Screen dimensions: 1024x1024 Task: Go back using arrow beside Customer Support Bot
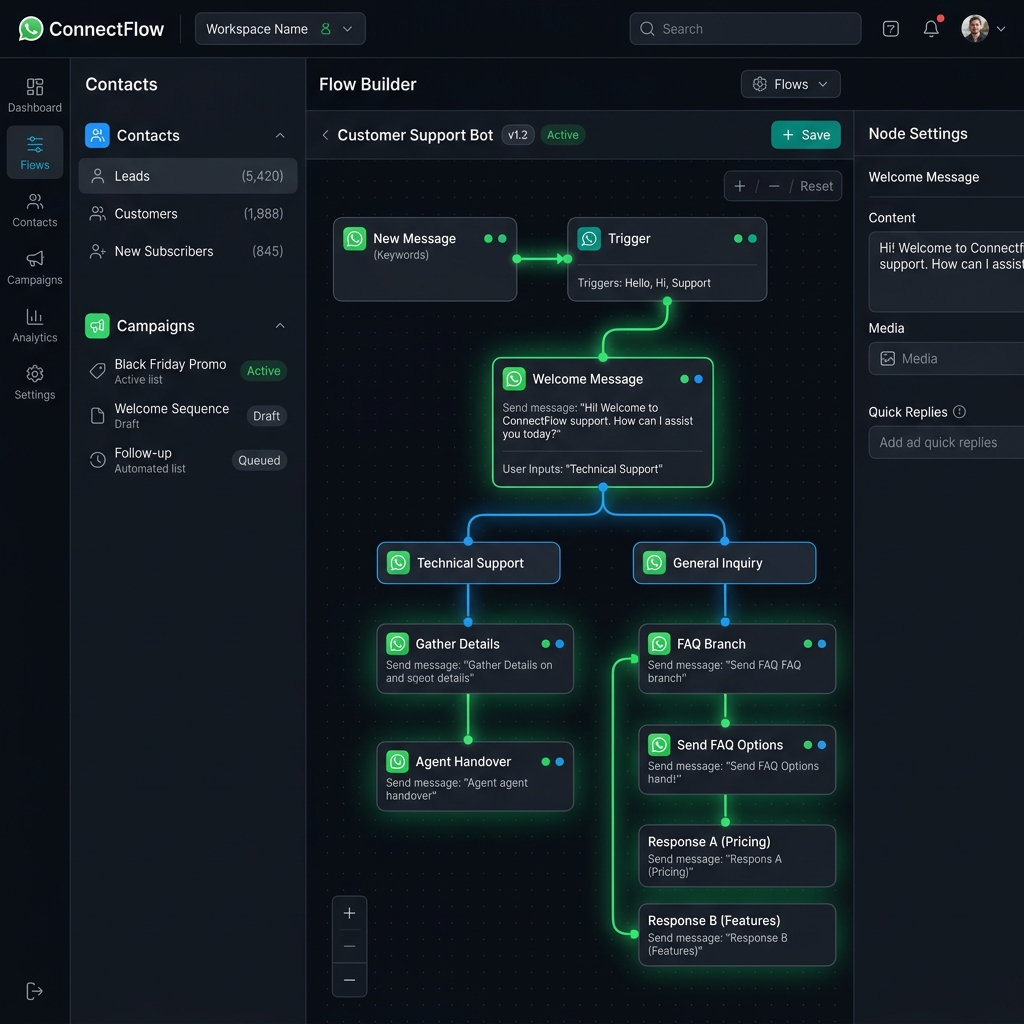(x=325, y=135)
